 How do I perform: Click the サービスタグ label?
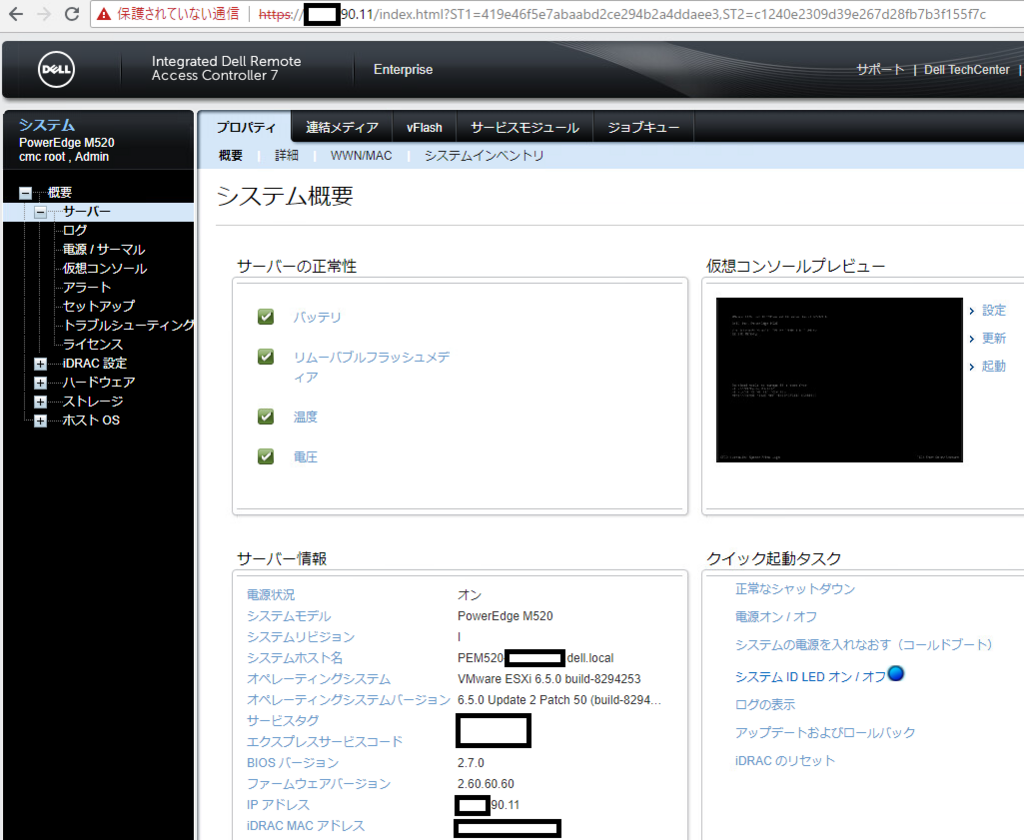283,720
